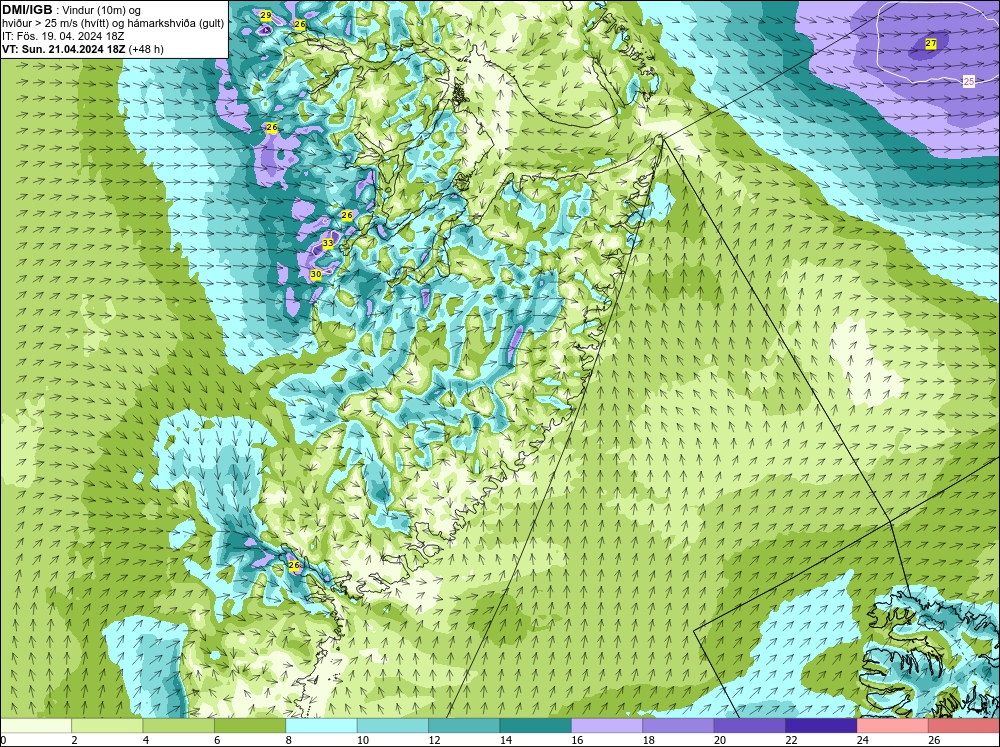Screen dimensions: 1000x747
Task: Pick the 6–8 m/s olive green legend swatch
Action: click(250, 725)
